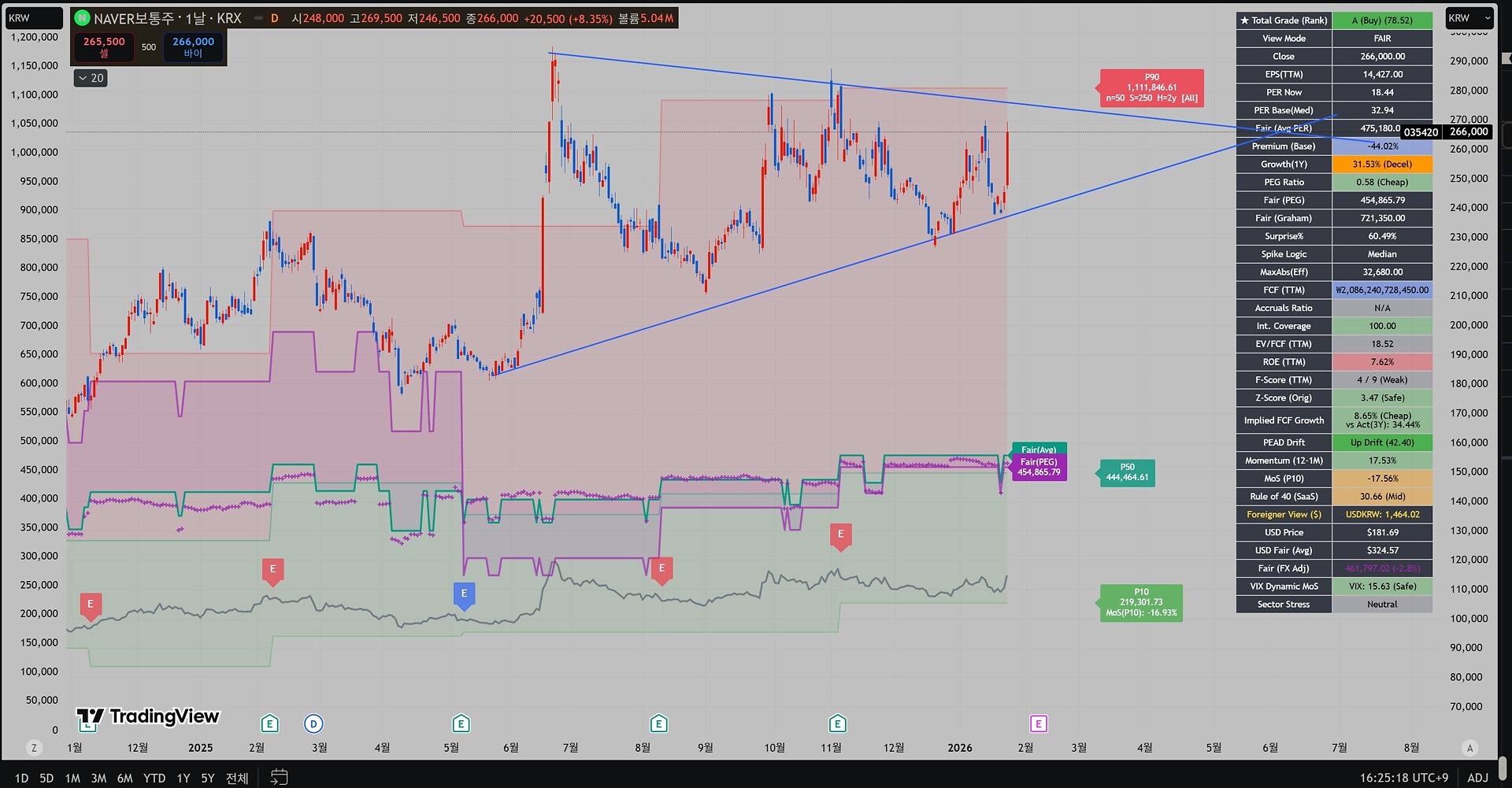Click the '3.47 (Safe)' Z-Score cell
The image size is (1512, 788).
coord(1382,398)
